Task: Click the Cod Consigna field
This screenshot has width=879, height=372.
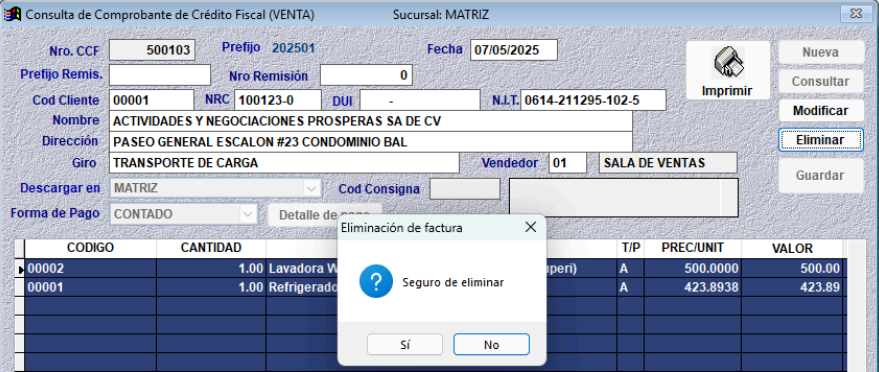Action: click(464, 189)
